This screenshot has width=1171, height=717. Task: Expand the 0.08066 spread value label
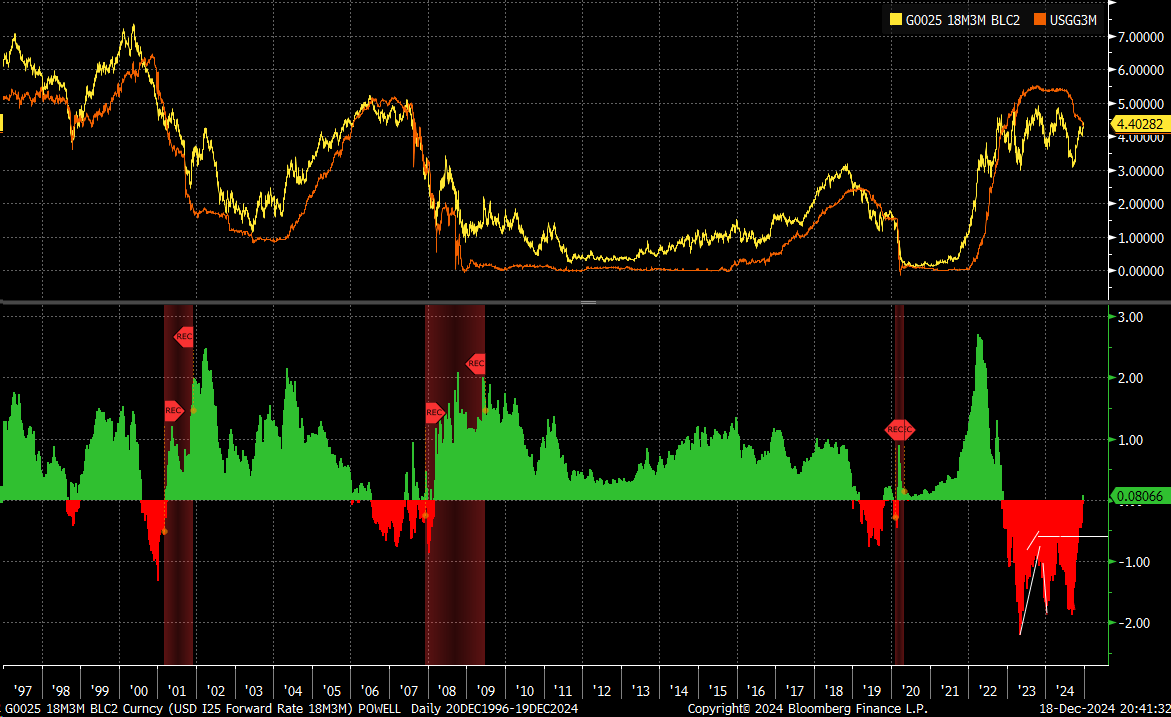(1140, 494)
